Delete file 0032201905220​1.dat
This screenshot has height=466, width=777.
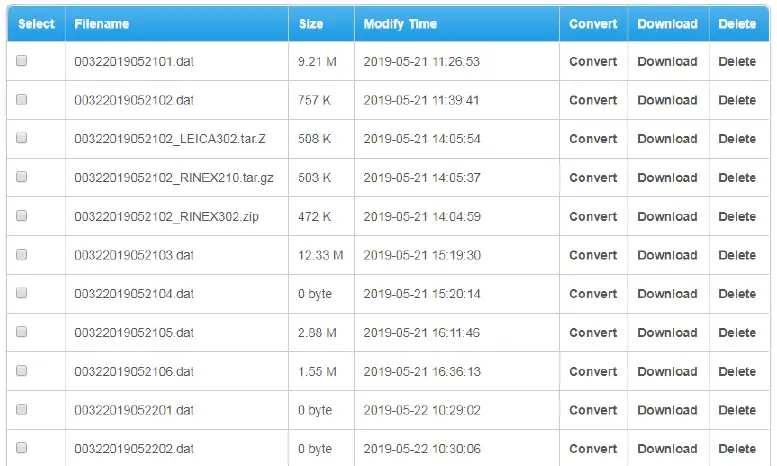tap(737, 410)
